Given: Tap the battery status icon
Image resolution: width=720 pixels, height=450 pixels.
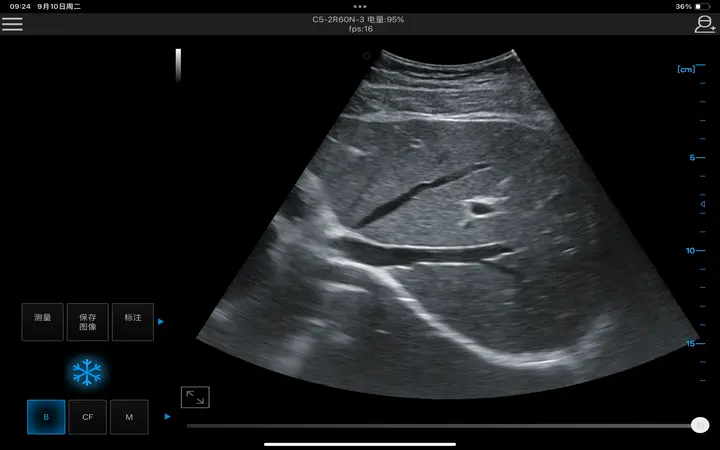Looking at the screenshot, I should (702, 6).
